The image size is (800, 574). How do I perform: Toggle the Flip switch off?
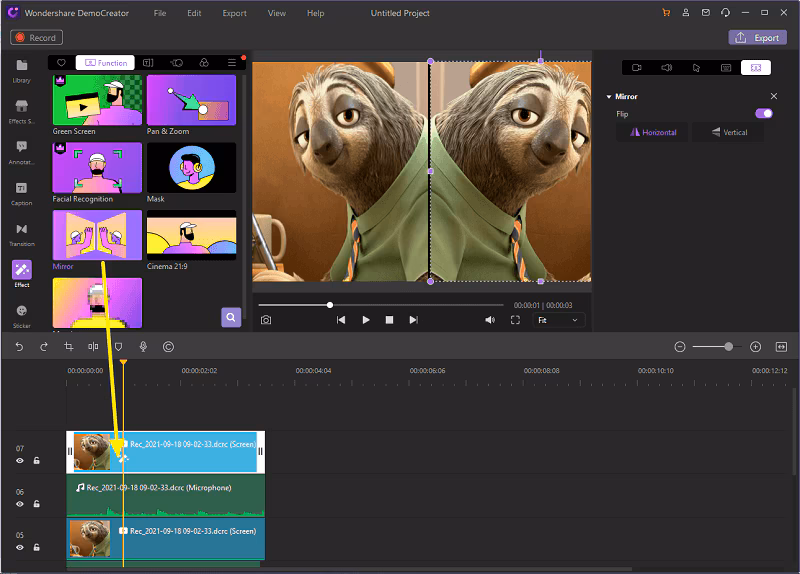764,114
